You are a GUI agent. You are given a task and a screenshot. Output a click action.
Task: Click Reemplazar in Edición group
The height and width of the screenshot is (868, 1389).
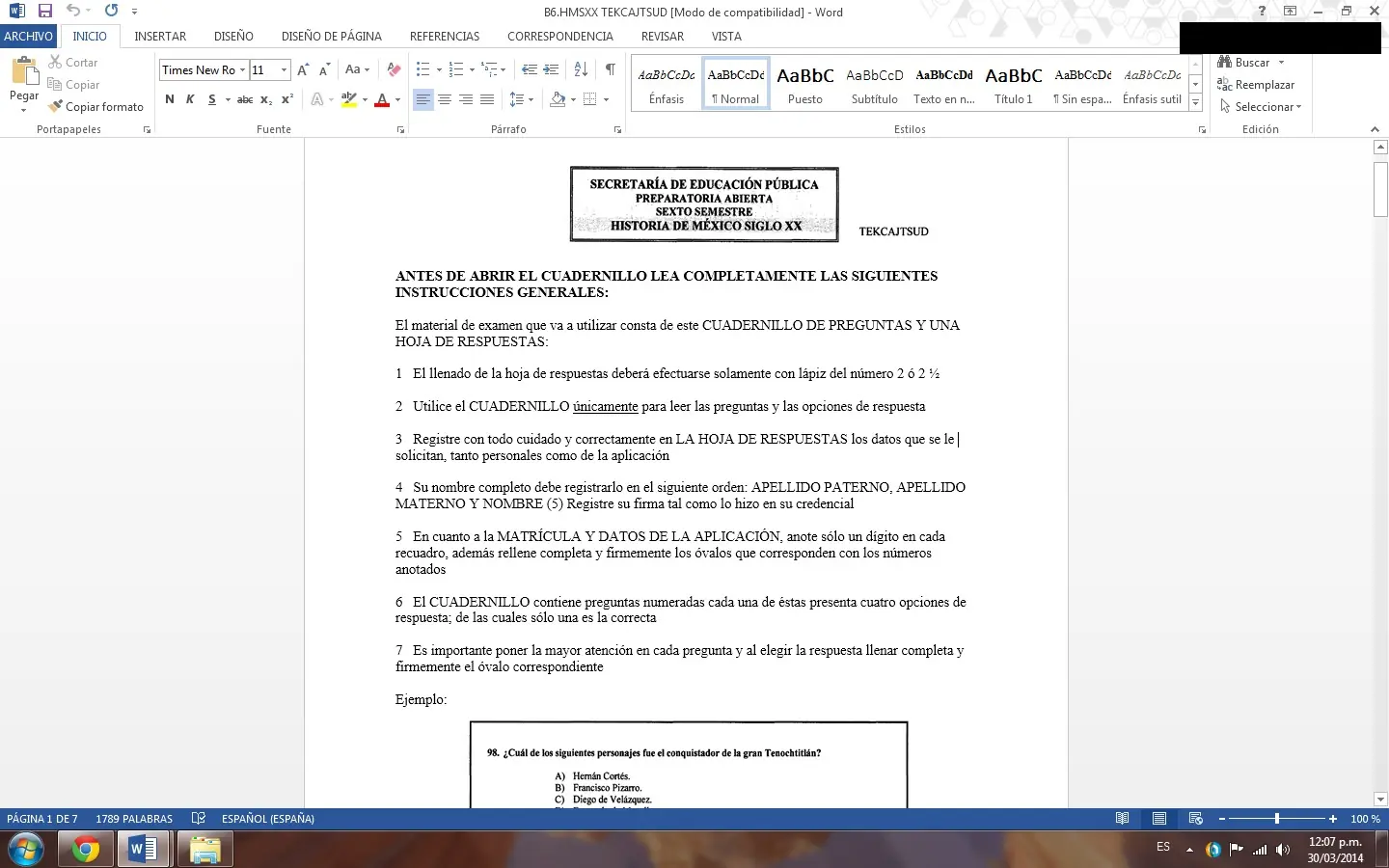(1256, 85)
